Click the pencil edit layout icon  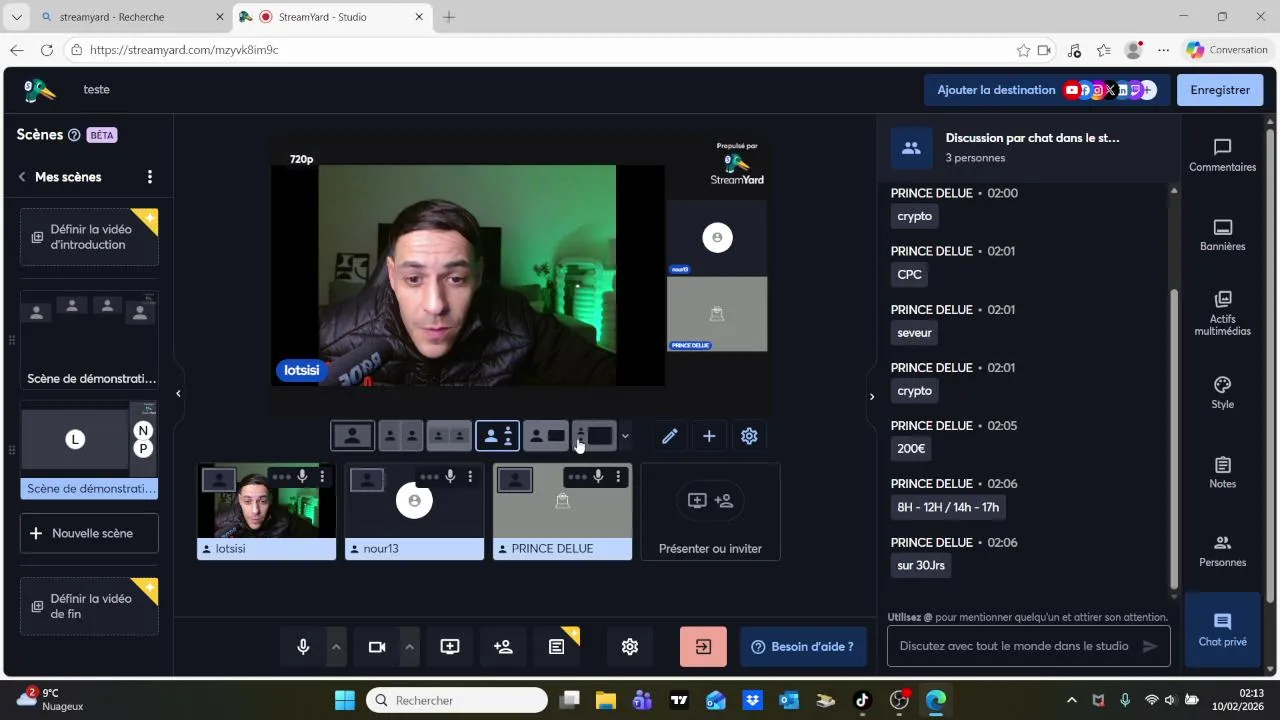click(x=669, y=436)
